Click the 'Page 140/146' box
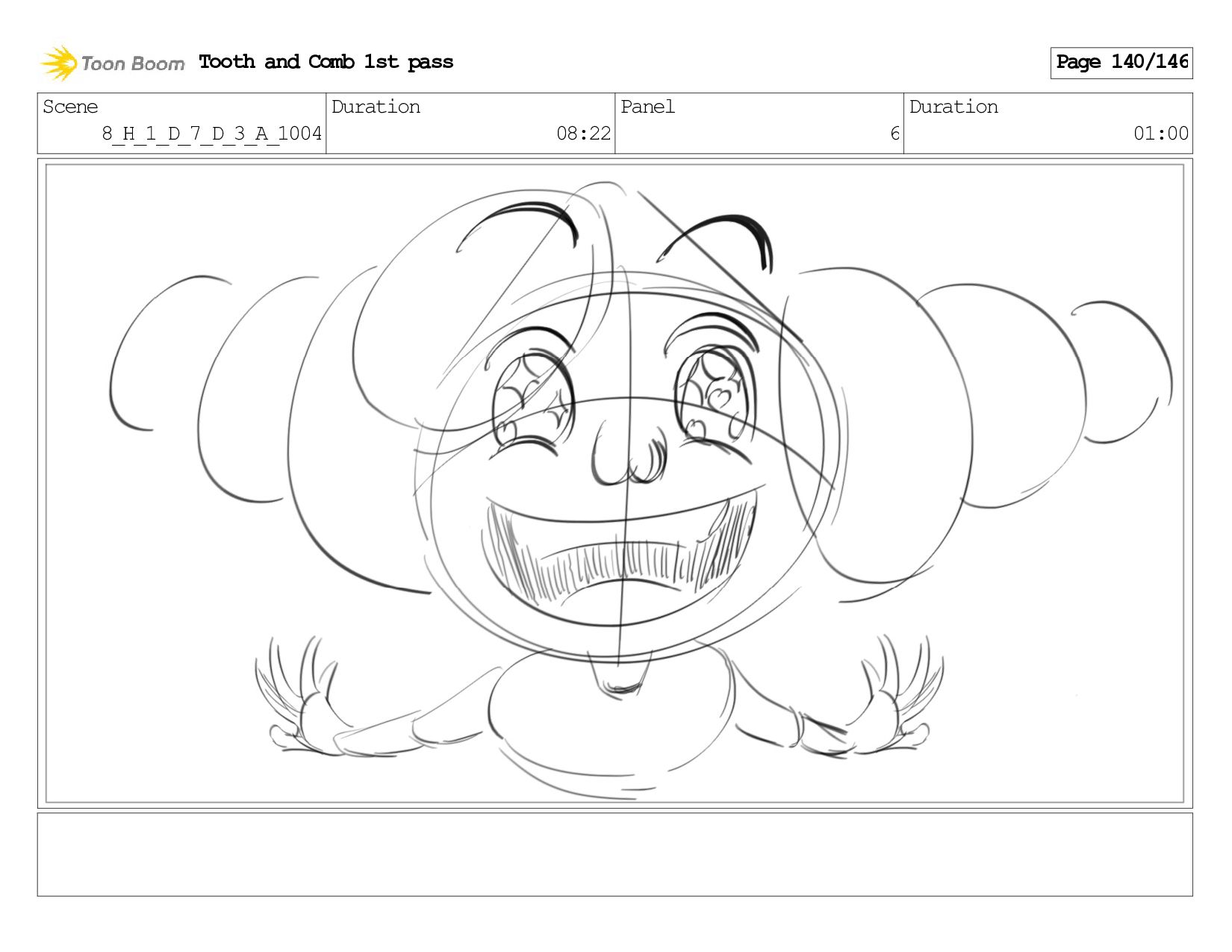This screenshot has height=952, width=1232. 1121,63
